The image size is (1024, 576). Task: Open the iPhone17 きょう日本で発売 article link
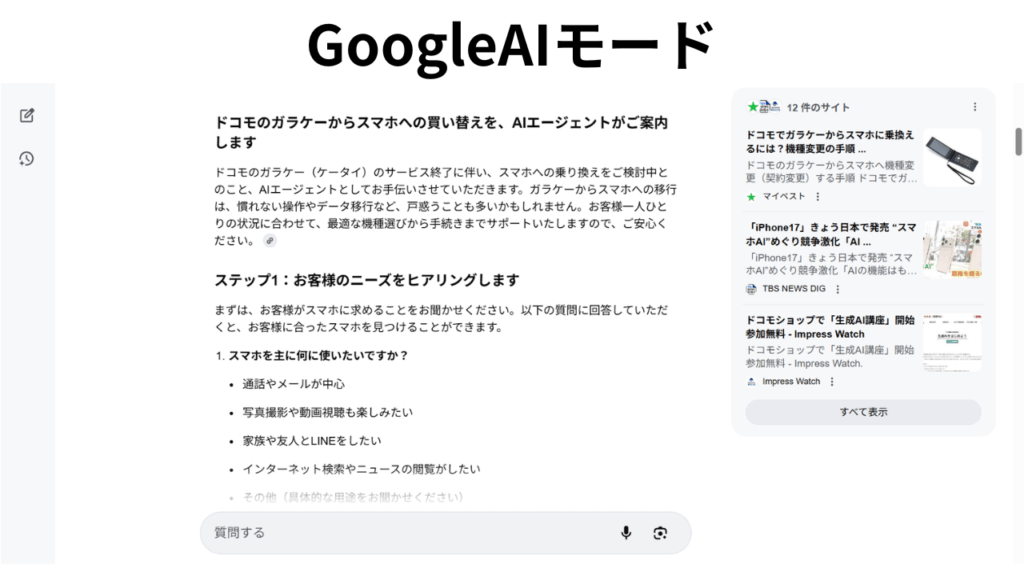831,234
